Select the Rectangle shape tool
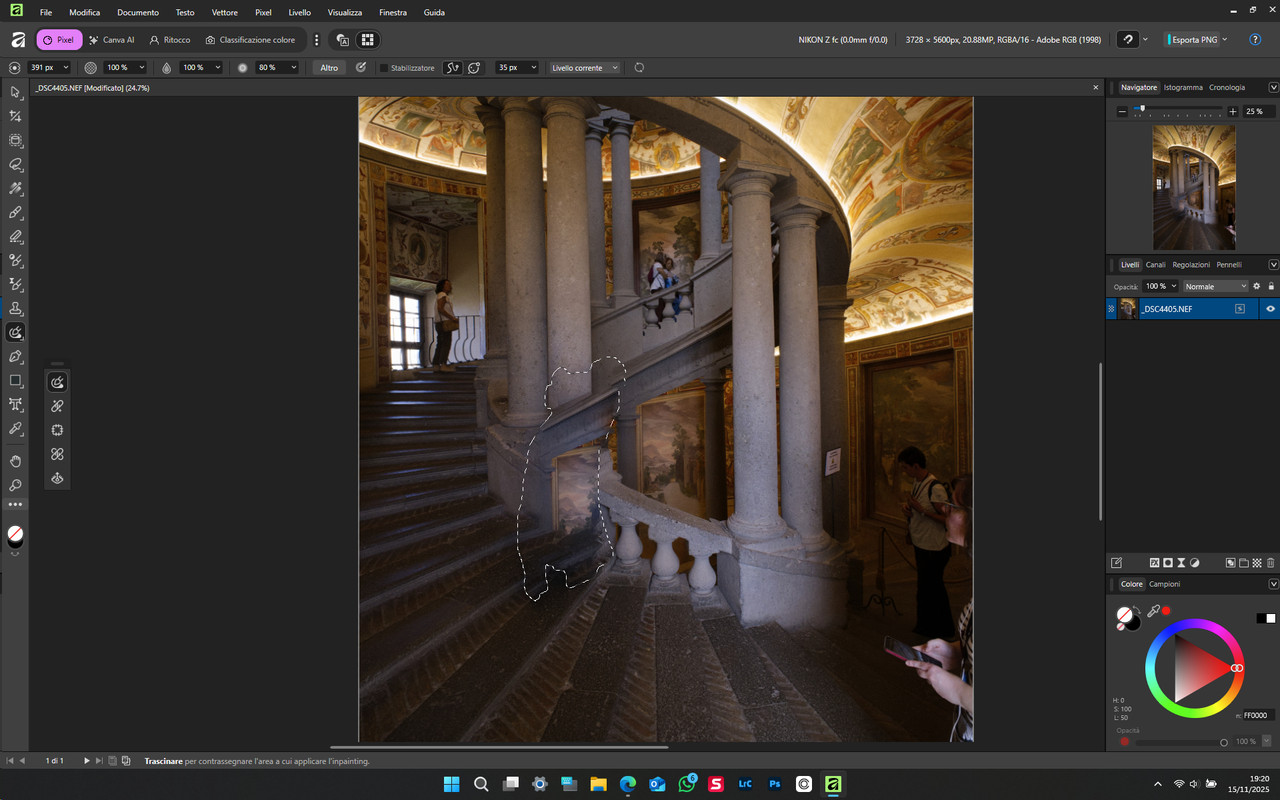Screen dimensions: 1280x800 pyautogui.click(x=15, y=381)
